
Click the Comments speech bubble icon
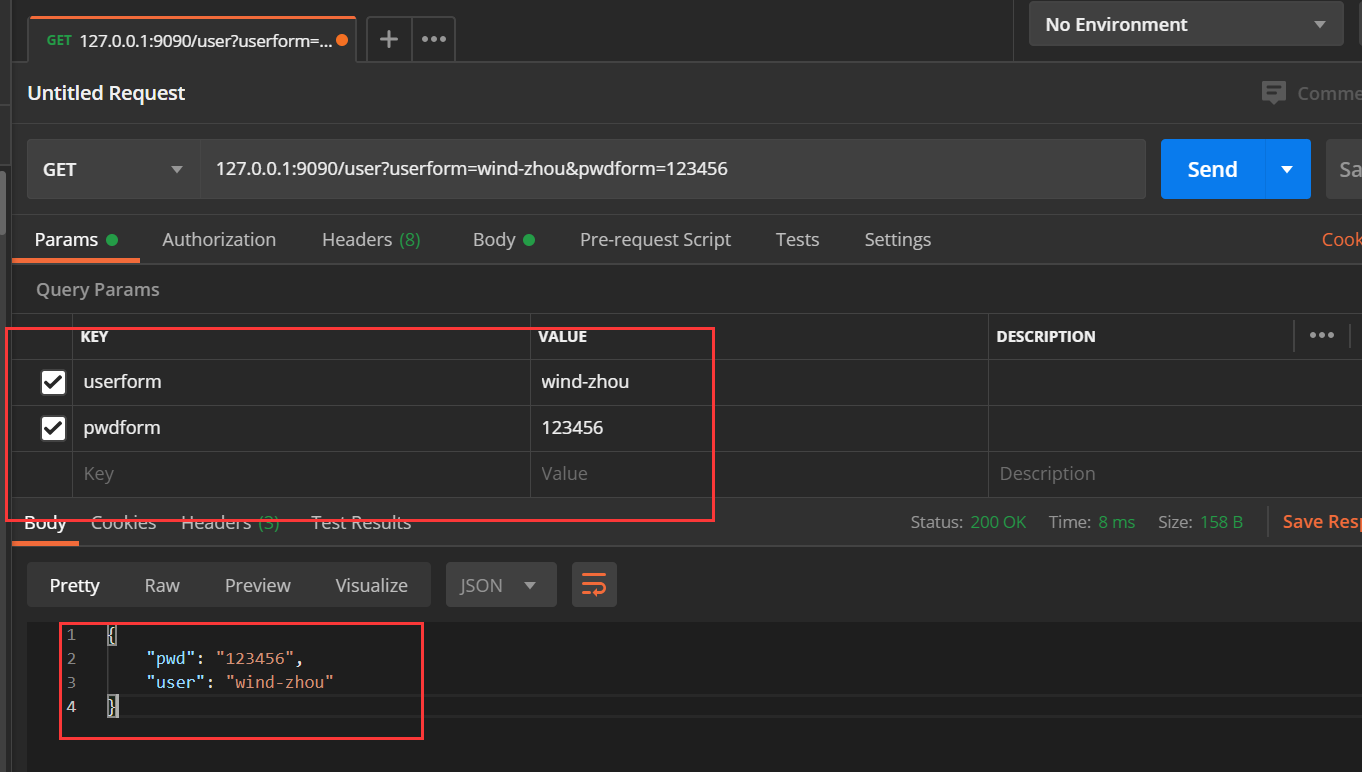1274,93
